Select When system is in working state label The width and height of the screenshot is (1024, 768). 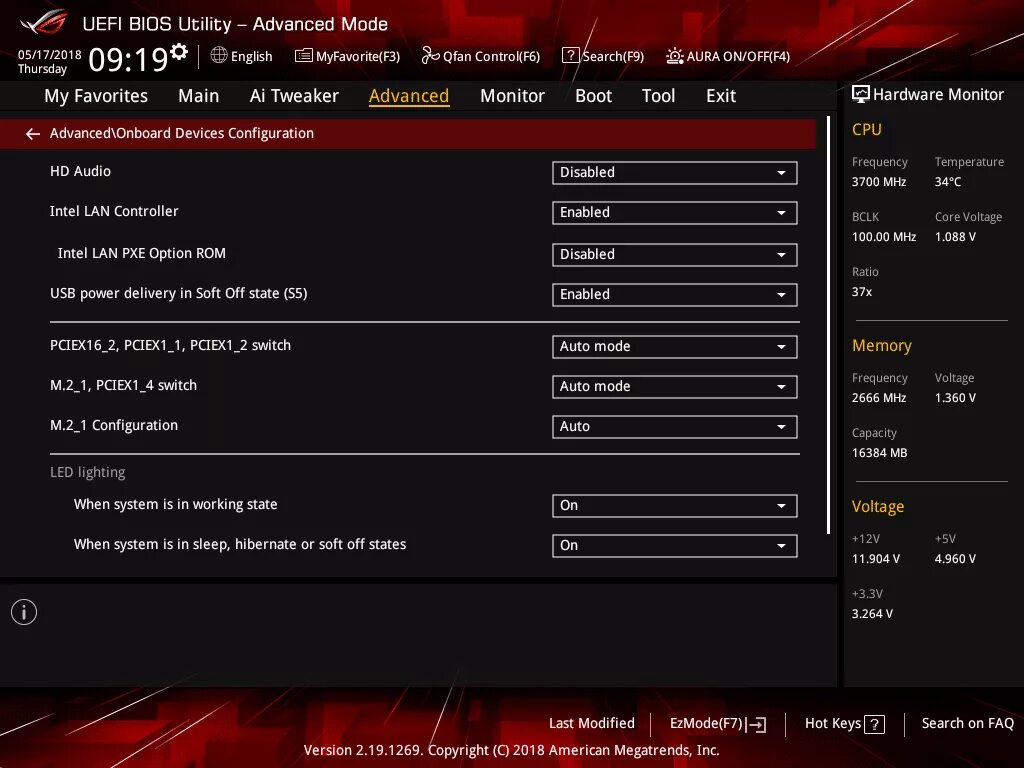tap(176, 504)
